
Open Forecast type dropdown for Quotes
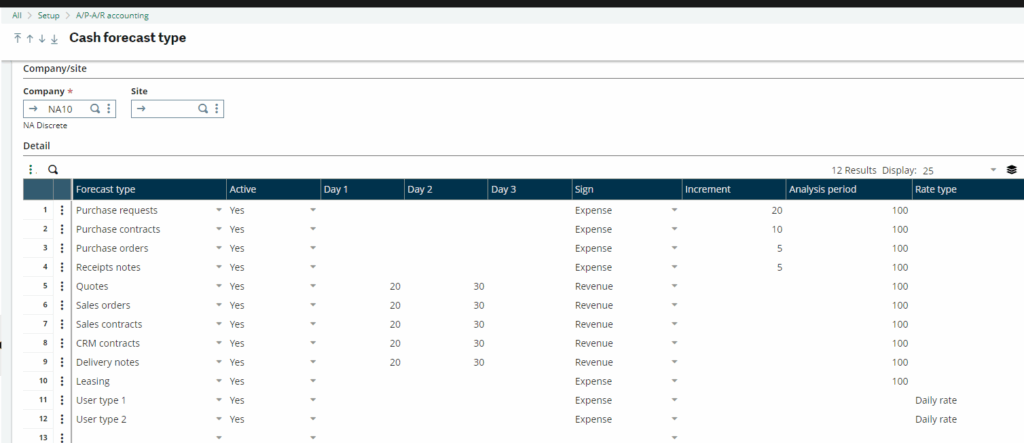pyautogui.click(x=219, y=286)
